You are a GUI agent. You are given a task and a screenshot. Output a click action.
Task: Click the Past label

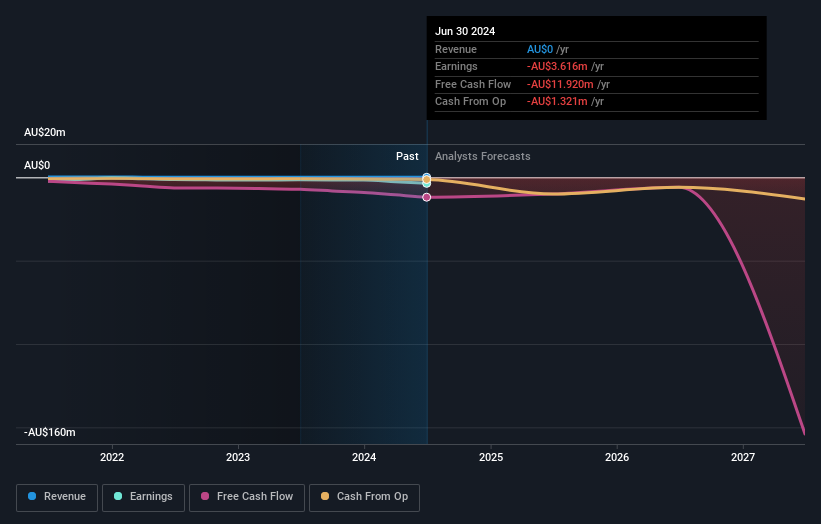pos(407,156)
